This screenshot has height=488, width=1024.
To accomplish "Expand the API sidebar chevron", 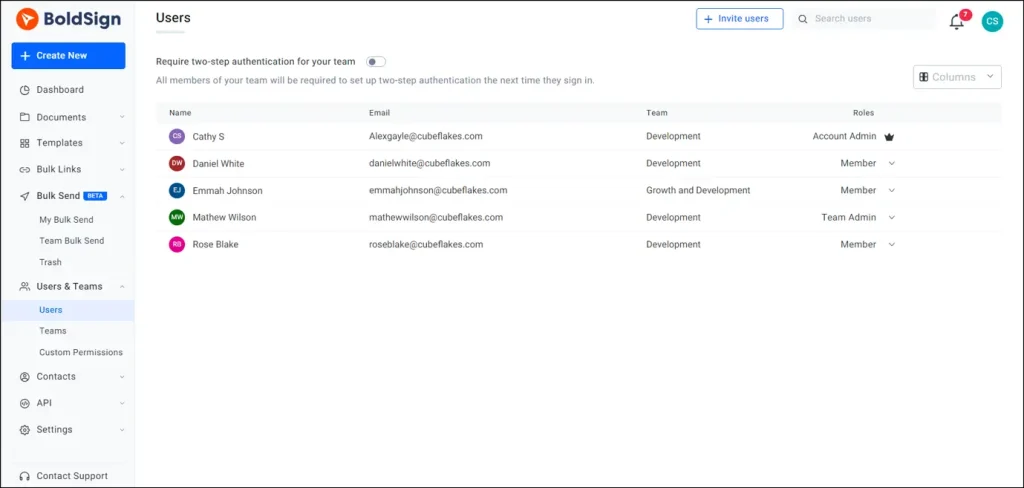I will pyautogui.click(x=122, y=403).
